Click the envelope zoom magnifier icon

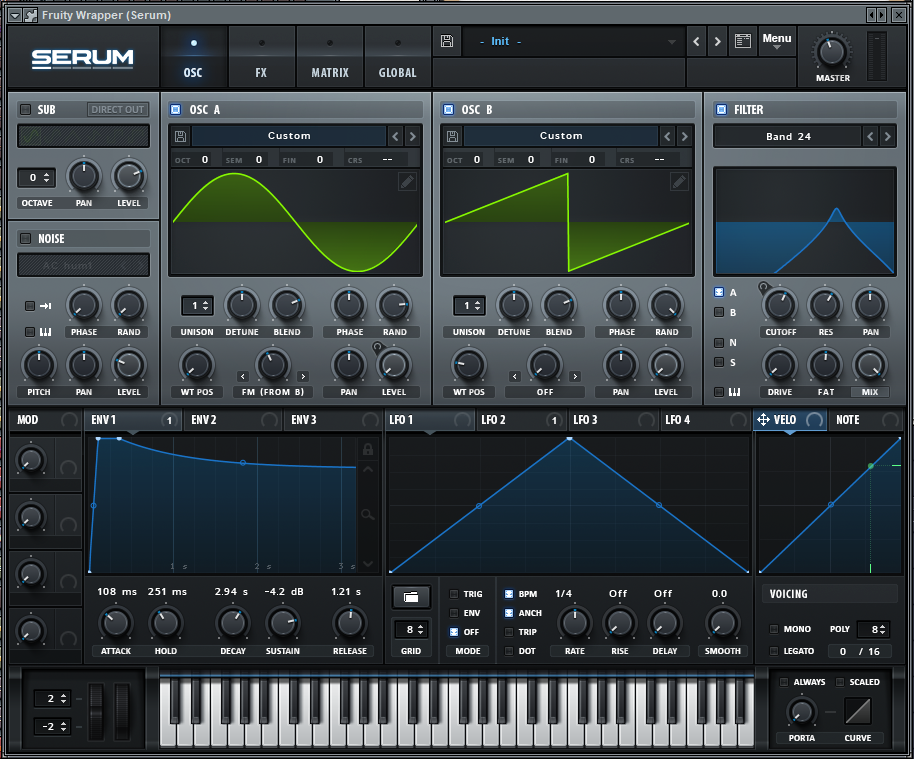(x=368, y=515)
